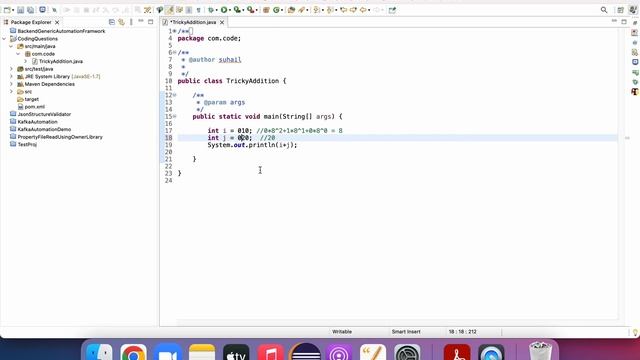Expand the TrickyAddition.java tree node

coord(26,61)
